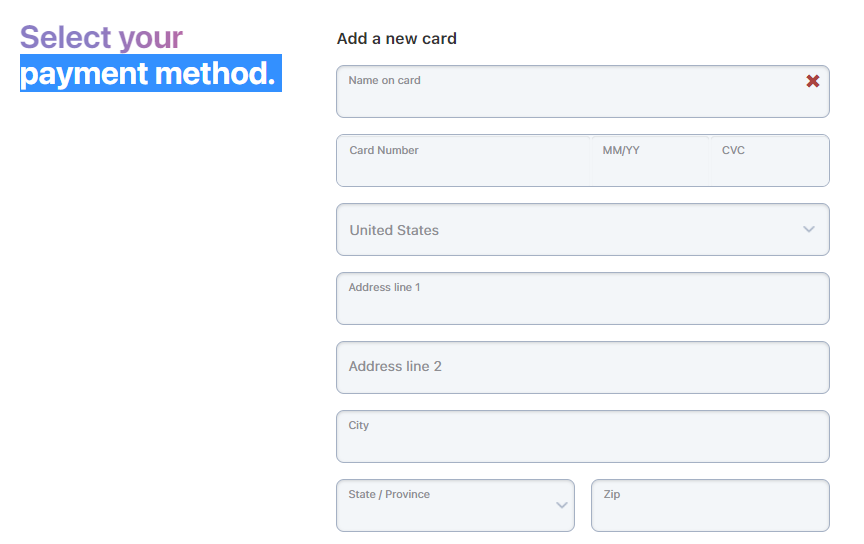This screenshot has height=544, width=864.
Task: Click the 'Add a new card' heading
Action: [x=397, y=39]
